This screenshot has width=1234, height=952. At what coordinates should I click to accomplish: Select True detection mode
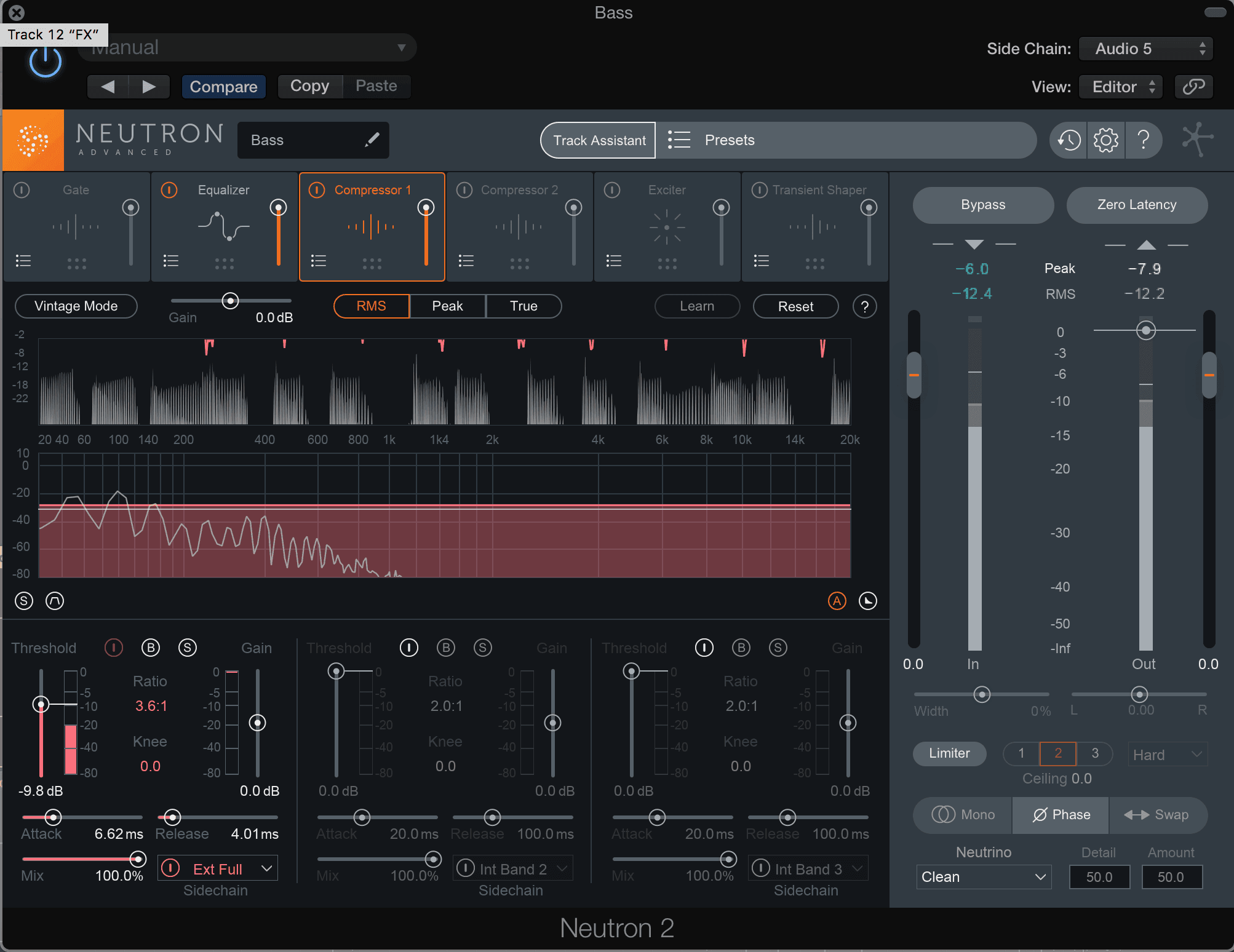pos(523,306)
